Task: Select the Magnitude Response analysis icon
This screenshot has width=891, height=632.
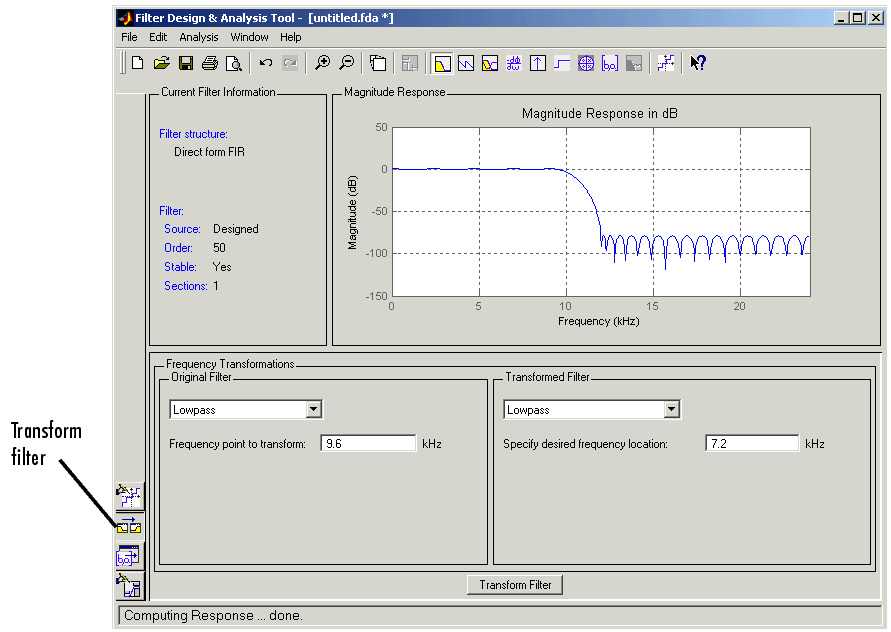Action: (x=442, y=62)
